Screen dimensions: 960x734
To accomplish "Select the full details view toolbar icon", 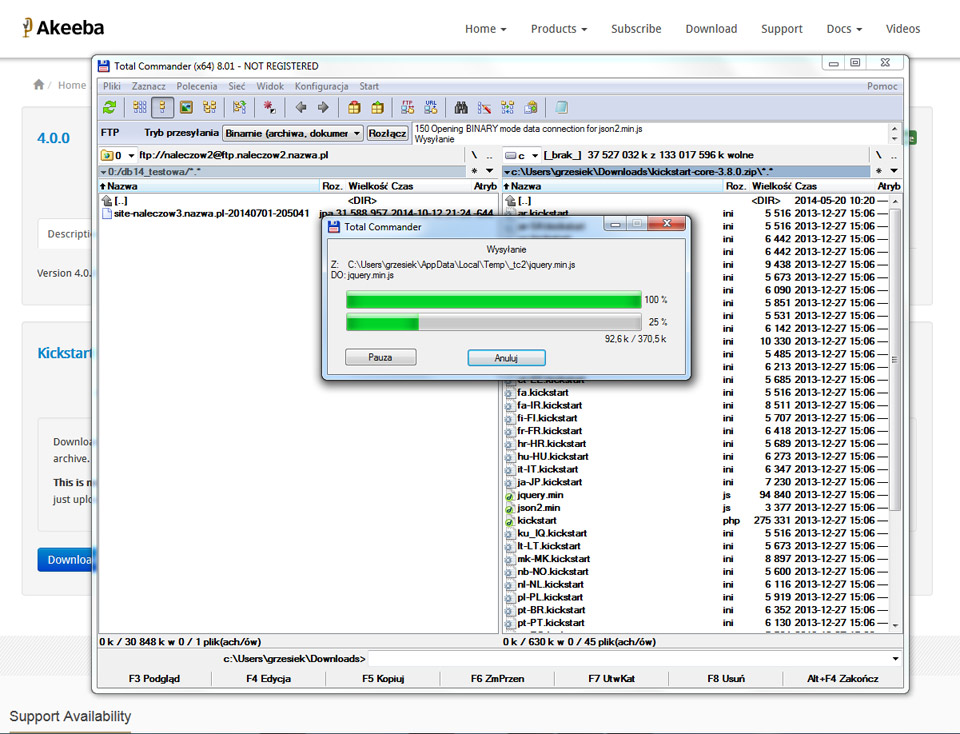I will [163, 108].
